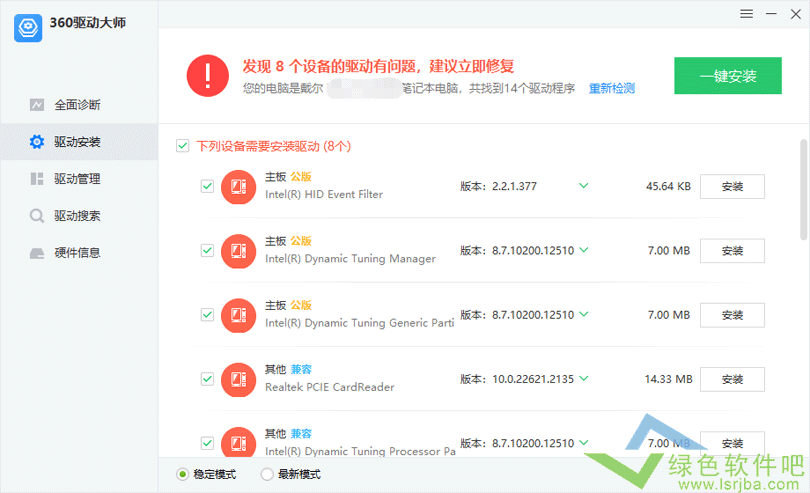
Task: Uncheck the Realtek PCIE CardReader checkbox
Action: [x=207, y=379]
